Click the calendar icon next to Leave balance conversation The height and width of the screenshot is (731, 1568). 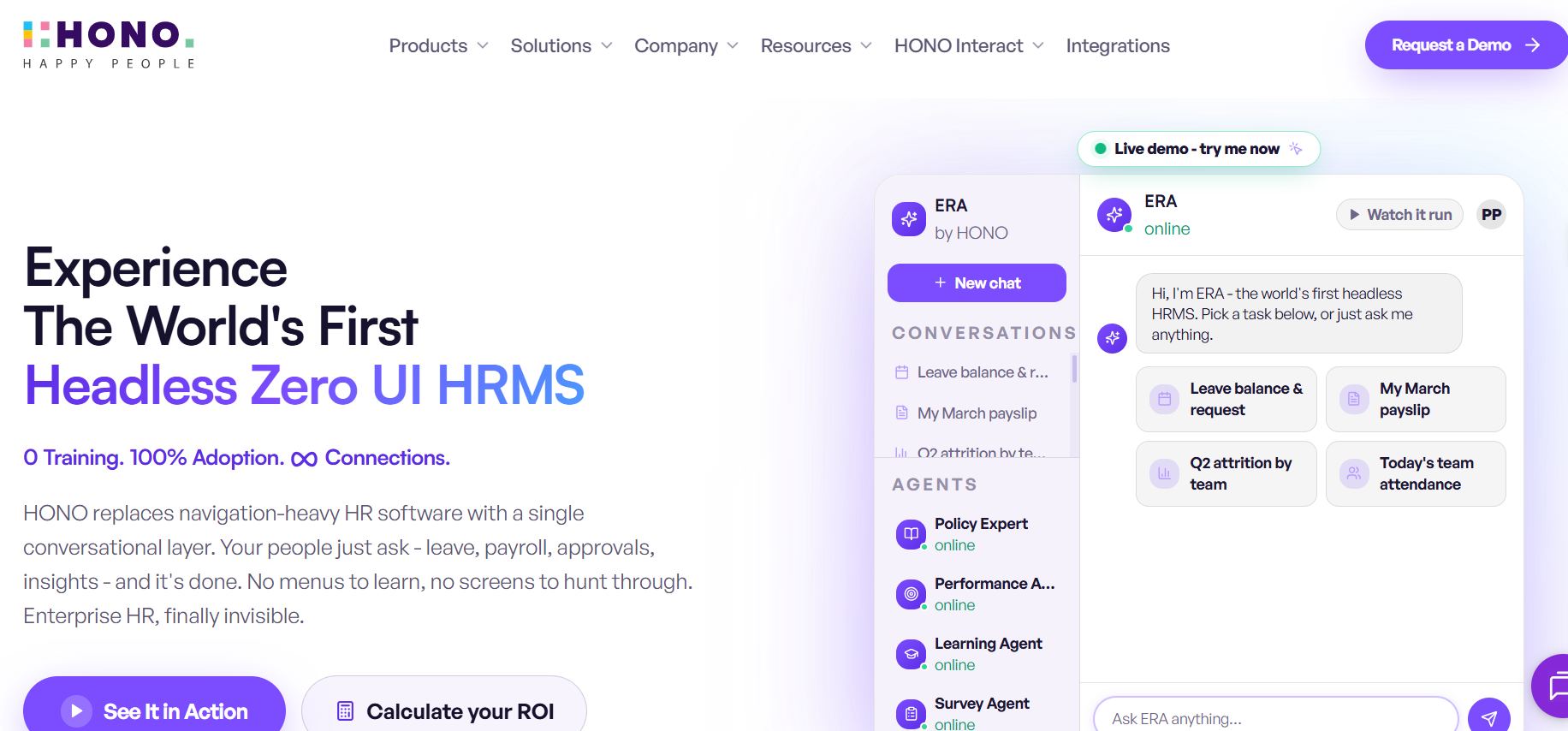pos(901,372)
